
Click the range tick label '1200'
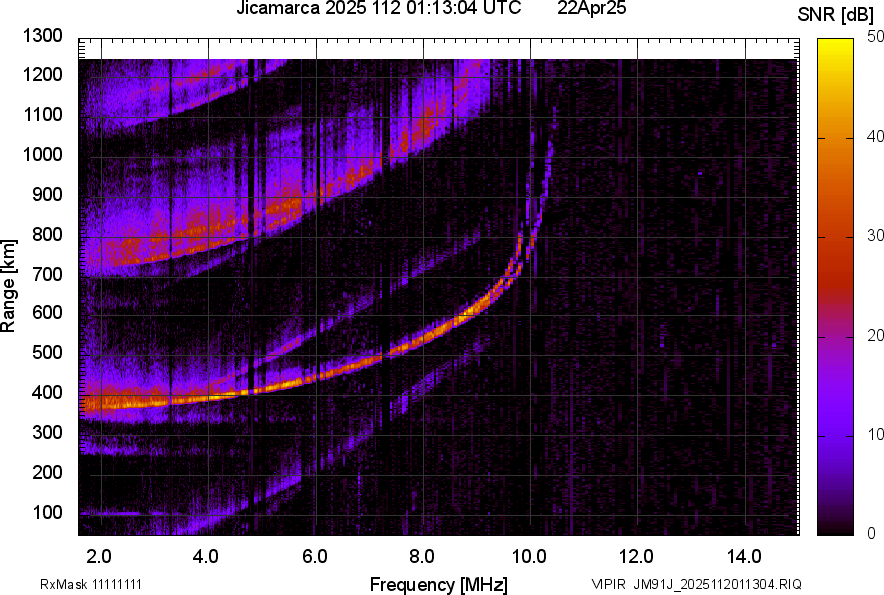coord(42,74)
